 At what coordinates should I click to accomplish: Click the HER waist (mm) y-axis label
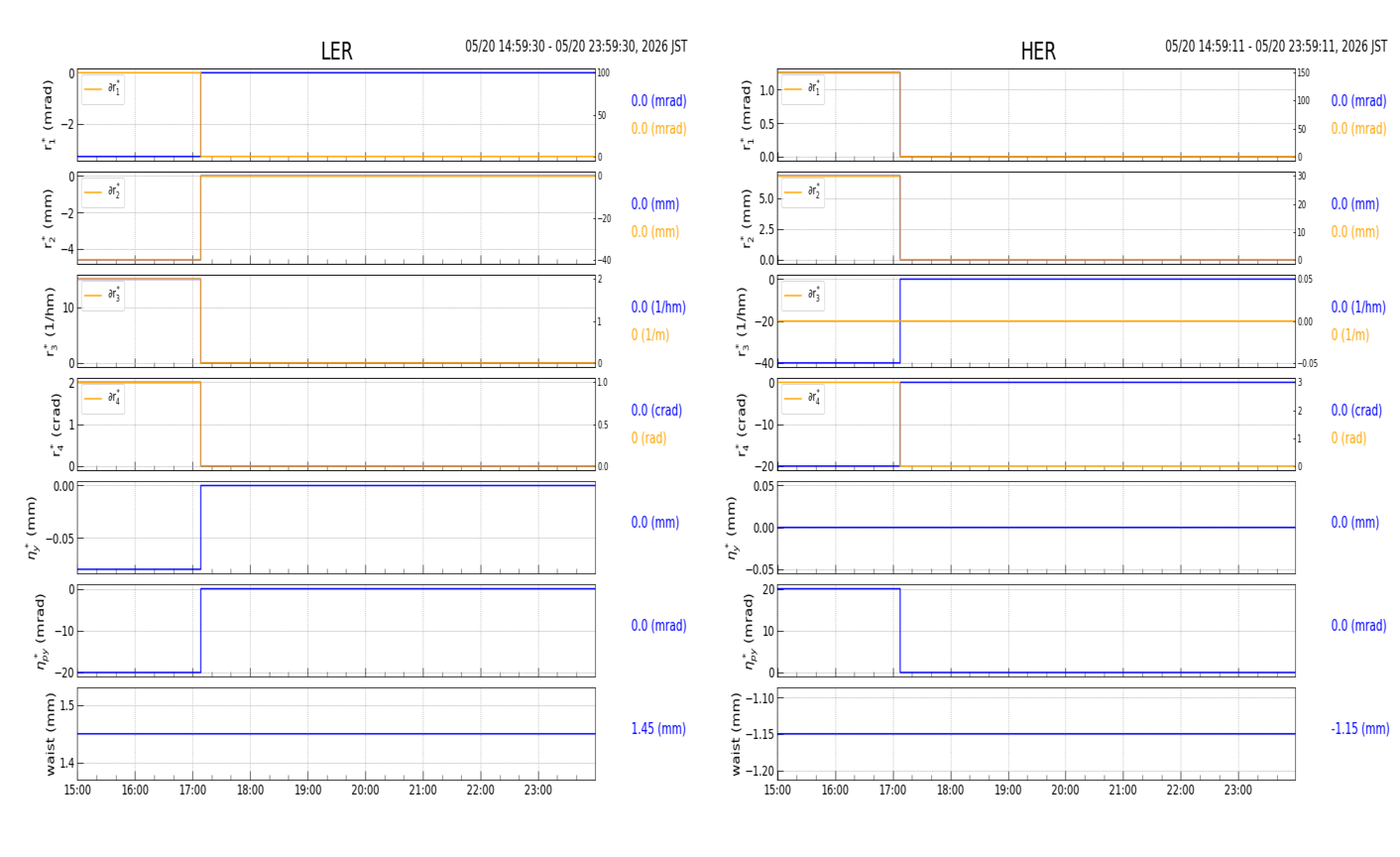pyautogui.click(x=736, y=734)
